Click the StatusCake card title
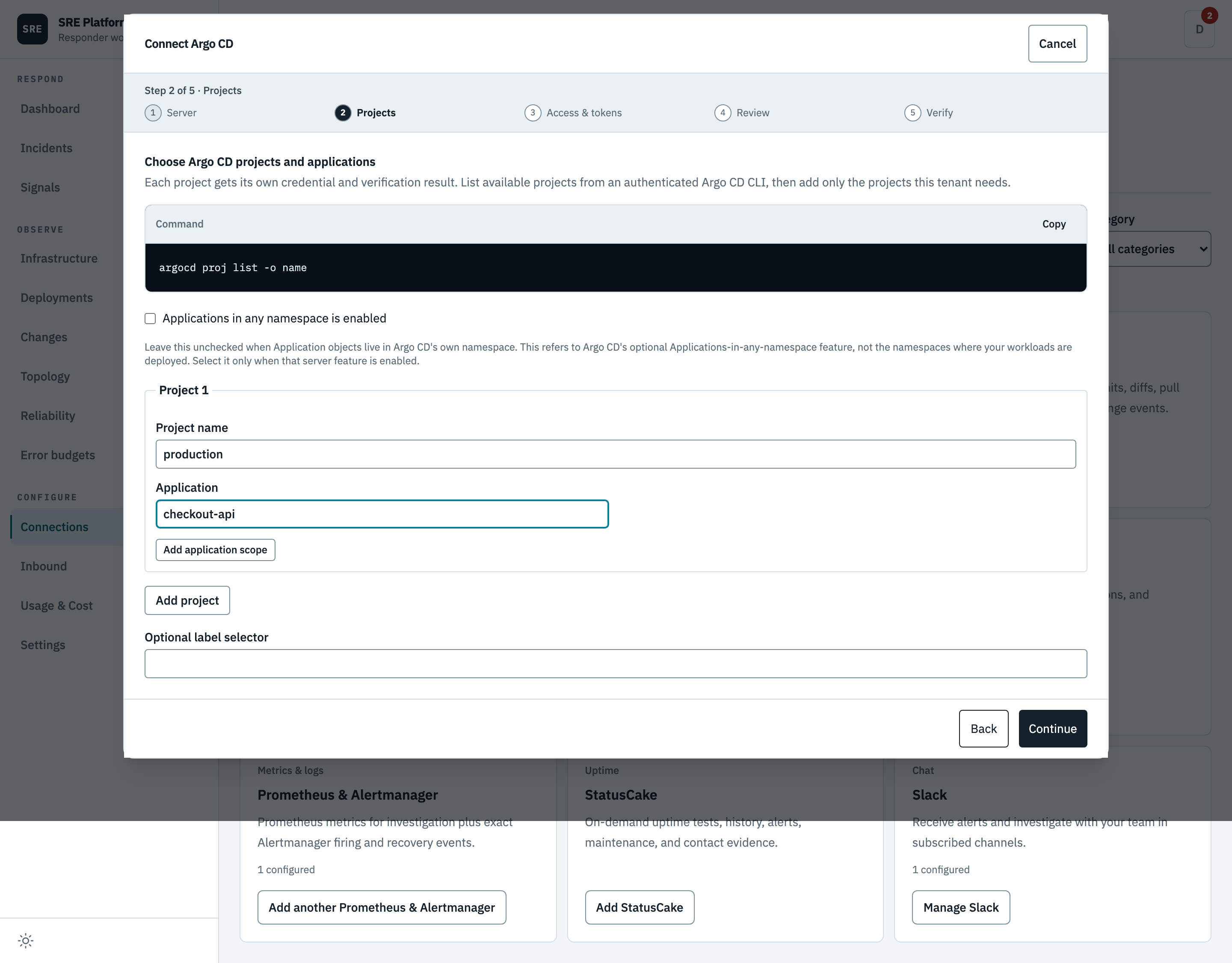This screenshot has width=1232, height=963. 621,795
